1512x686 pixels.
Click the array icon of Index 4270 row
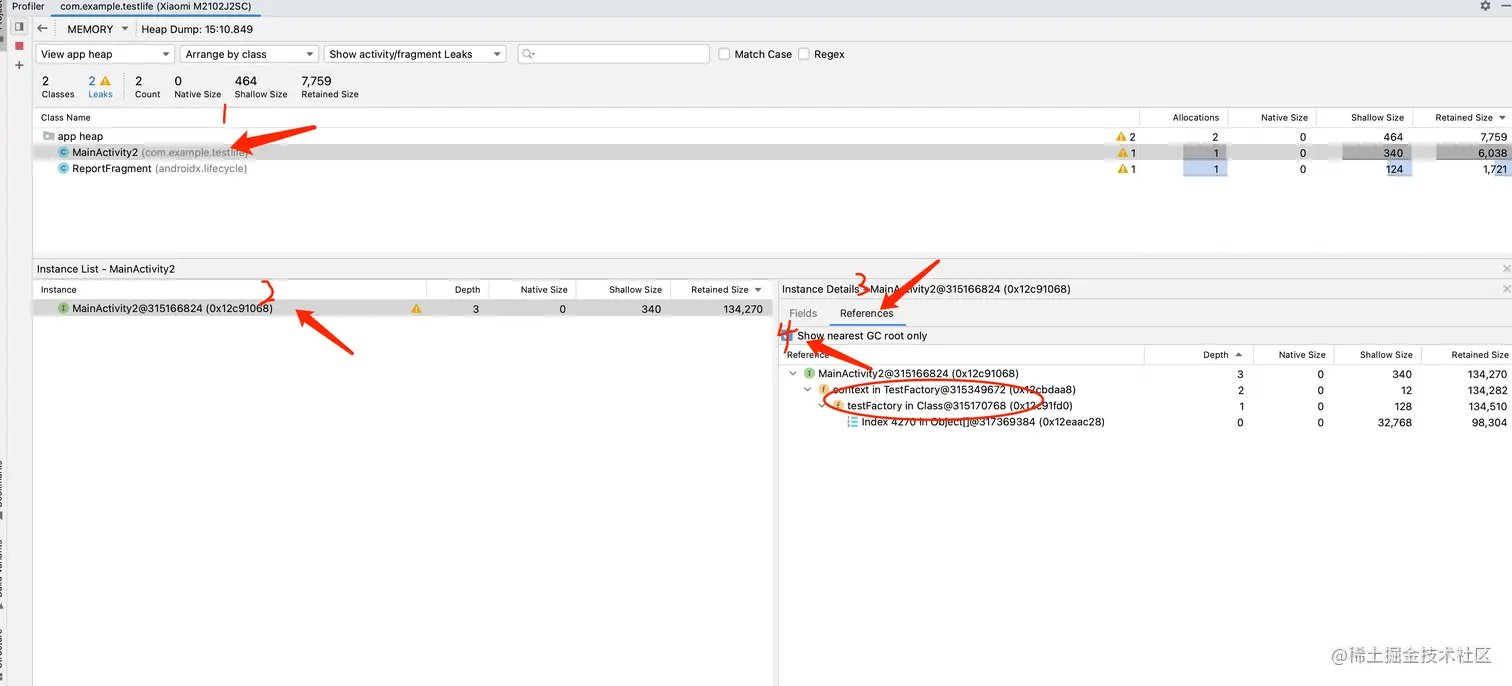point(853,422)
